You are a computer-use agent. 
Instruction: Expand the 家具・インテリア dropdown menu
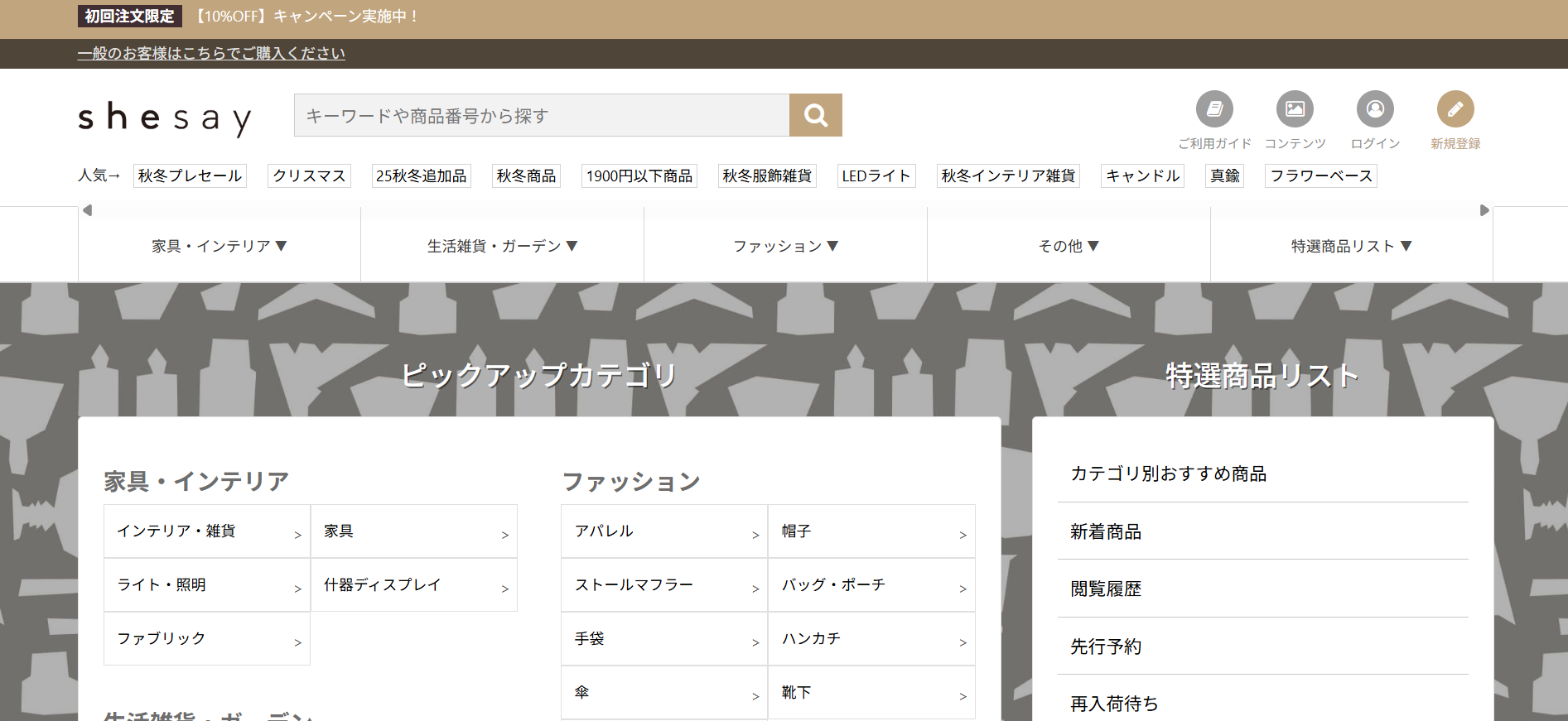click(x=220, y=246)
